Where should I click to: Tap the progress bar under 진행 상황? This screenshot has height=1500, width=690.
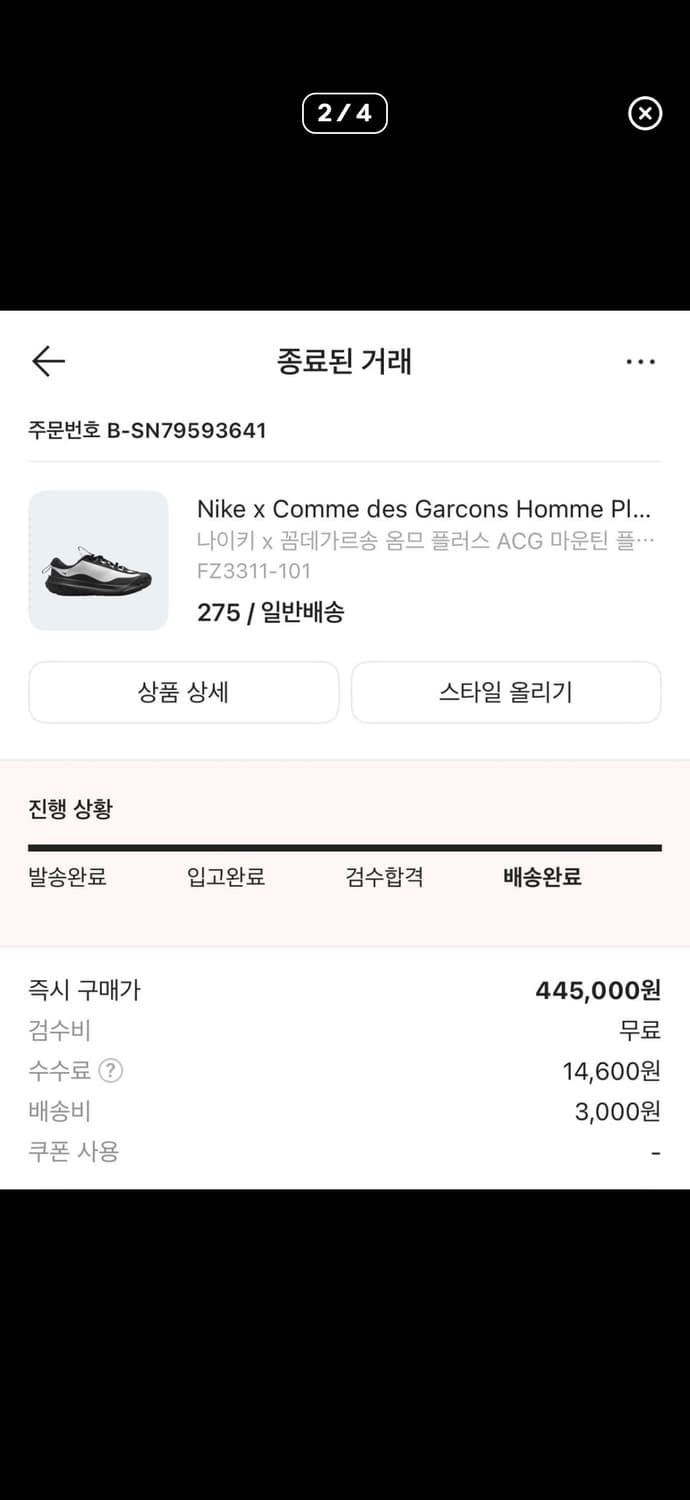(344, 846)
